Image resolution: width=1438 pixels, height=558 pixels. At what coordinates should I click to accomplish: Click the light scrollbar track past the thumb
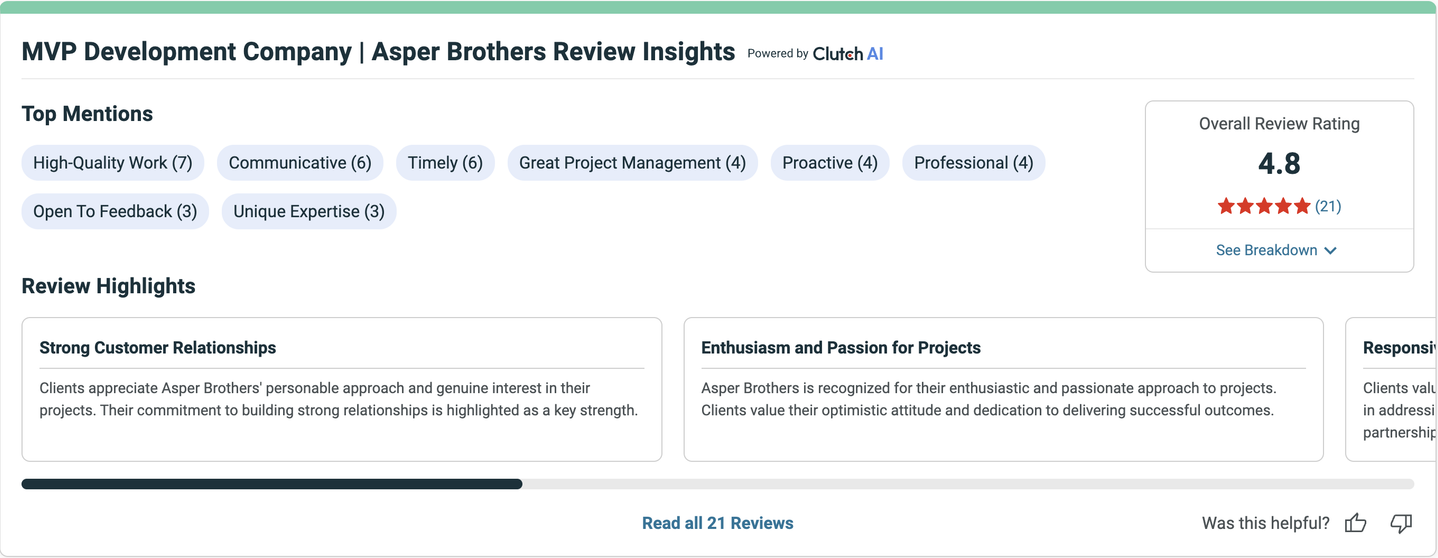pos(968,484)
